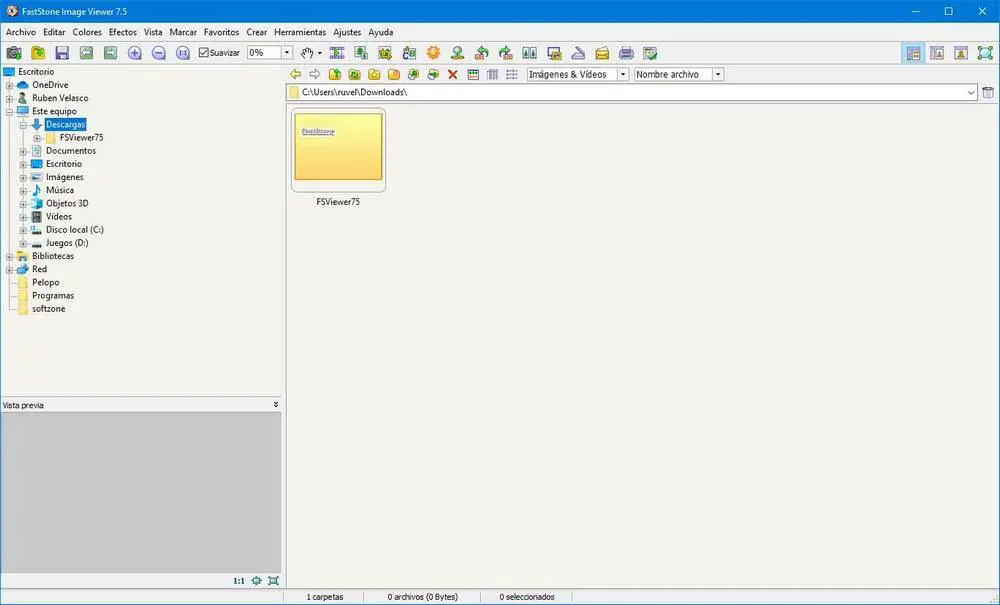Select Documentos in the folder tree

[x=71, y=151]
